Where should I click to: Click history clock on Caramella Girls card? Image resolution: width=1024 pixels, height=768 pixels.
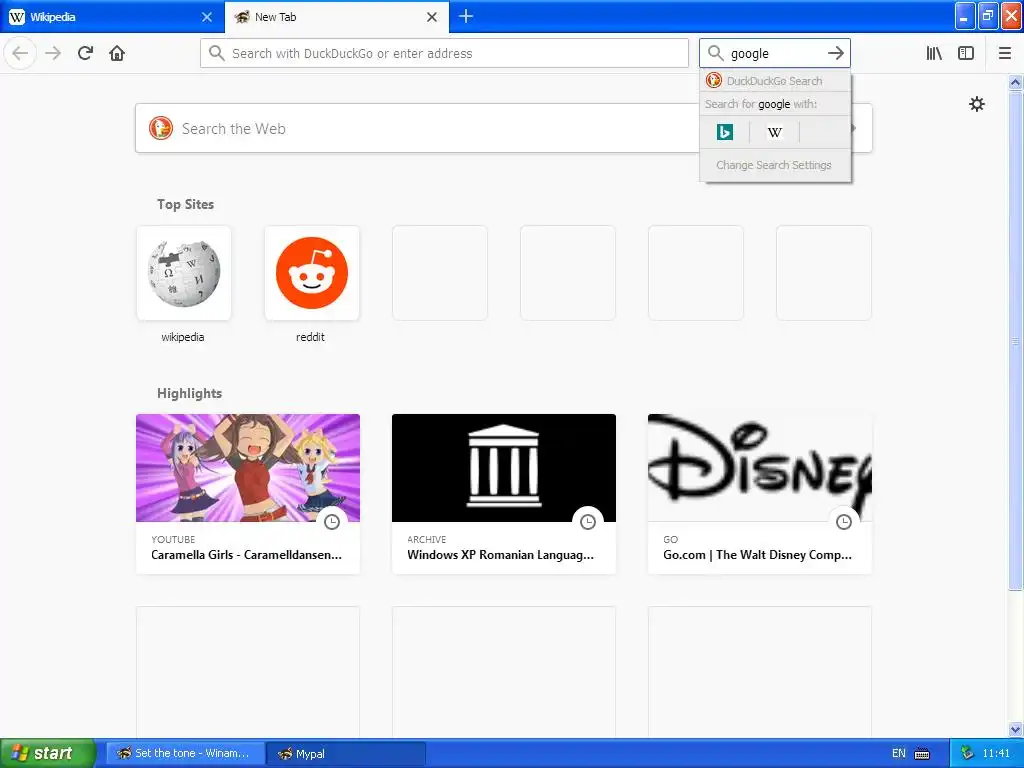(332, 522)
